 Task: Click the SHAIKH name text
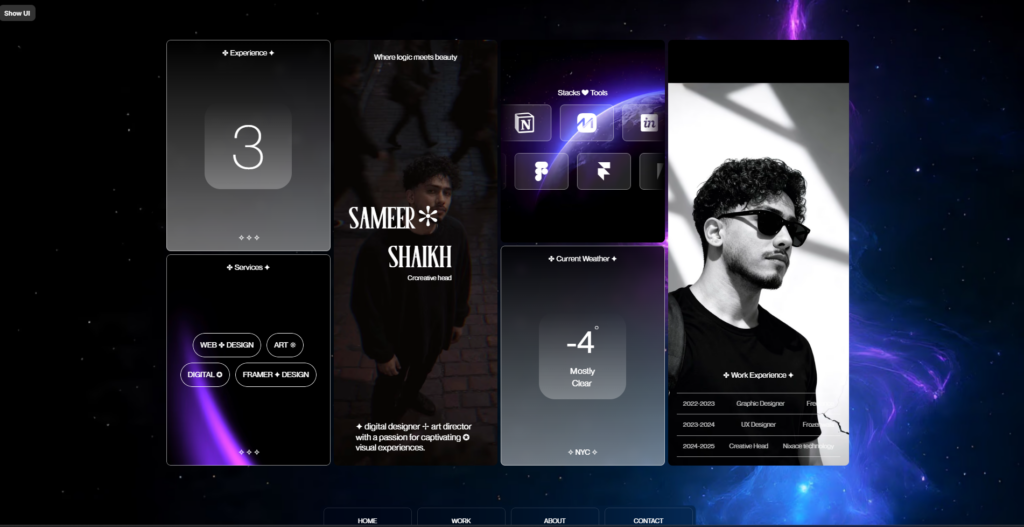[x=420, y=257]
